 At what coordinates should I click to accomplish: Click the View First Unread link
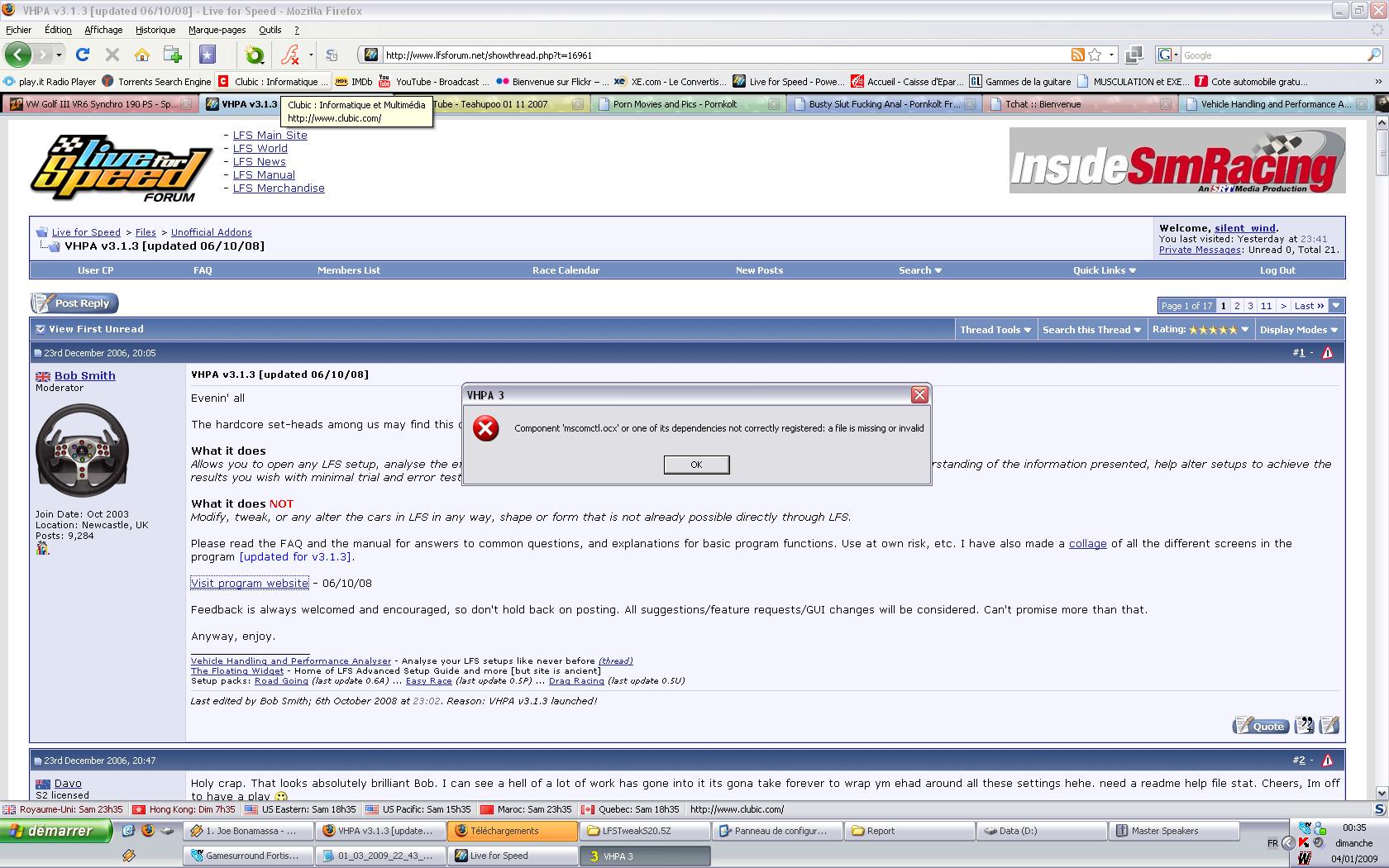pos(96,329)
